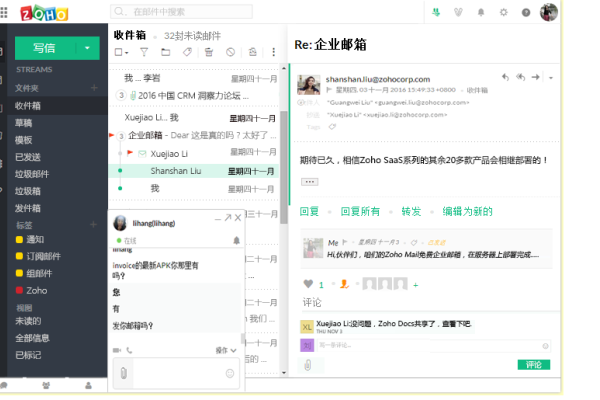This screenshot has height=400, width=600.
Task: Open the help question mark icon
Action: coord(526,13)
